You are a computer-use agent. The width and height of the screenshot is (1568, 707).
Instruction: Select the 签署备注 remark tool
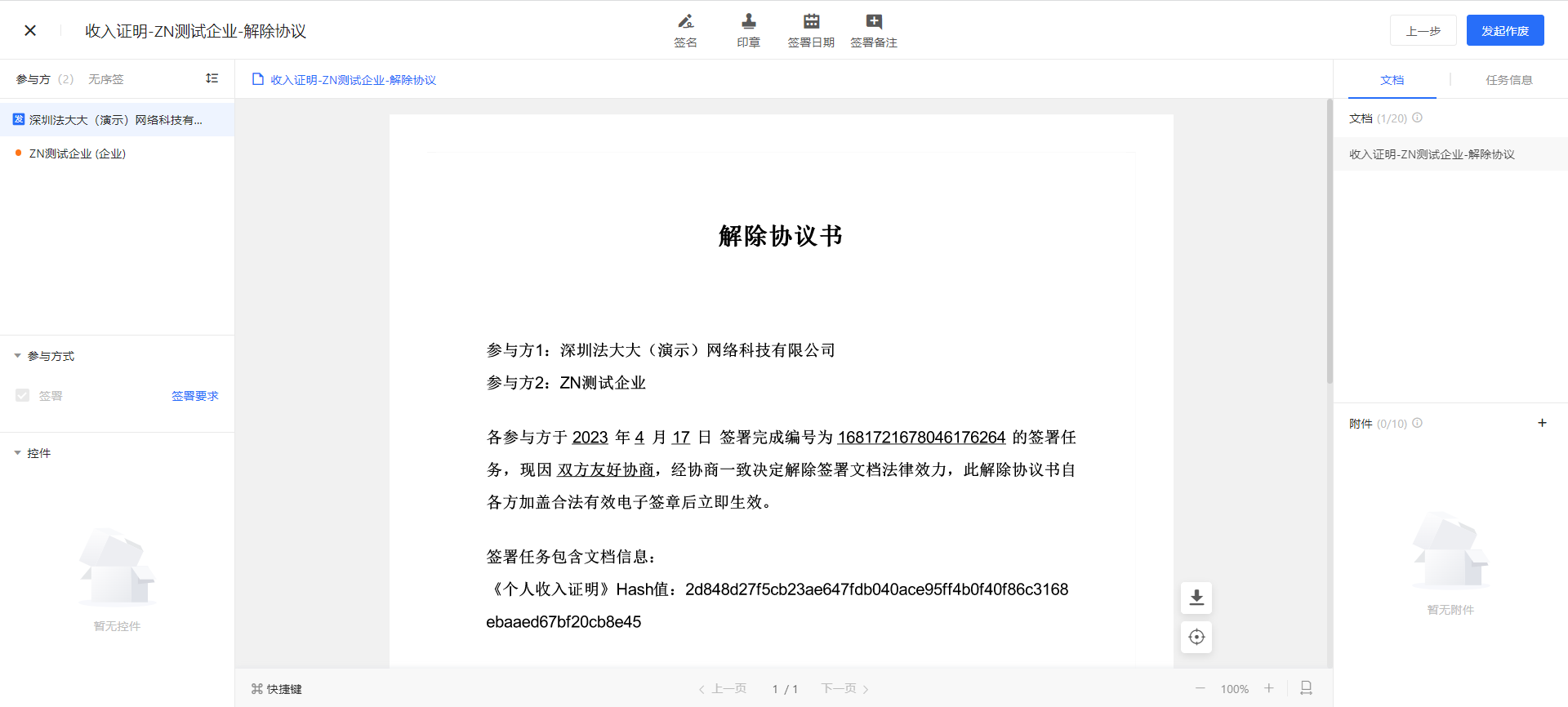tap(874, 31)
